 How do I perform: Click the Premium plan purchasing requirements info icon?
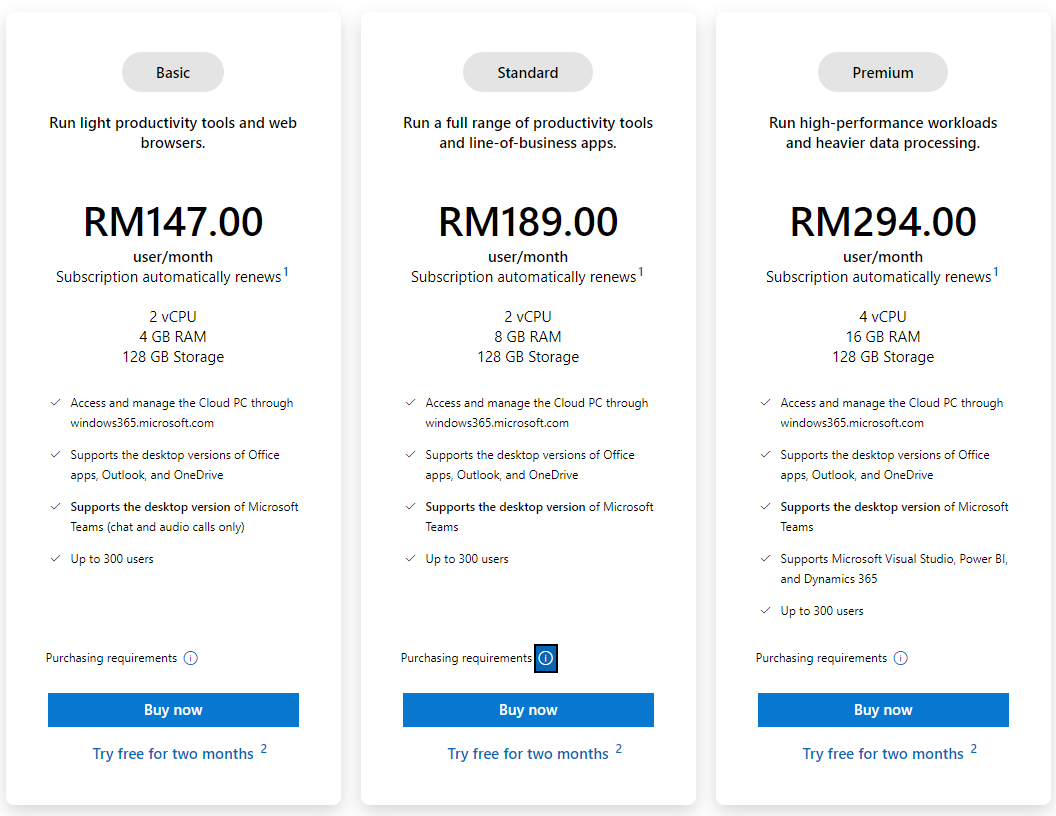[900, 658]
